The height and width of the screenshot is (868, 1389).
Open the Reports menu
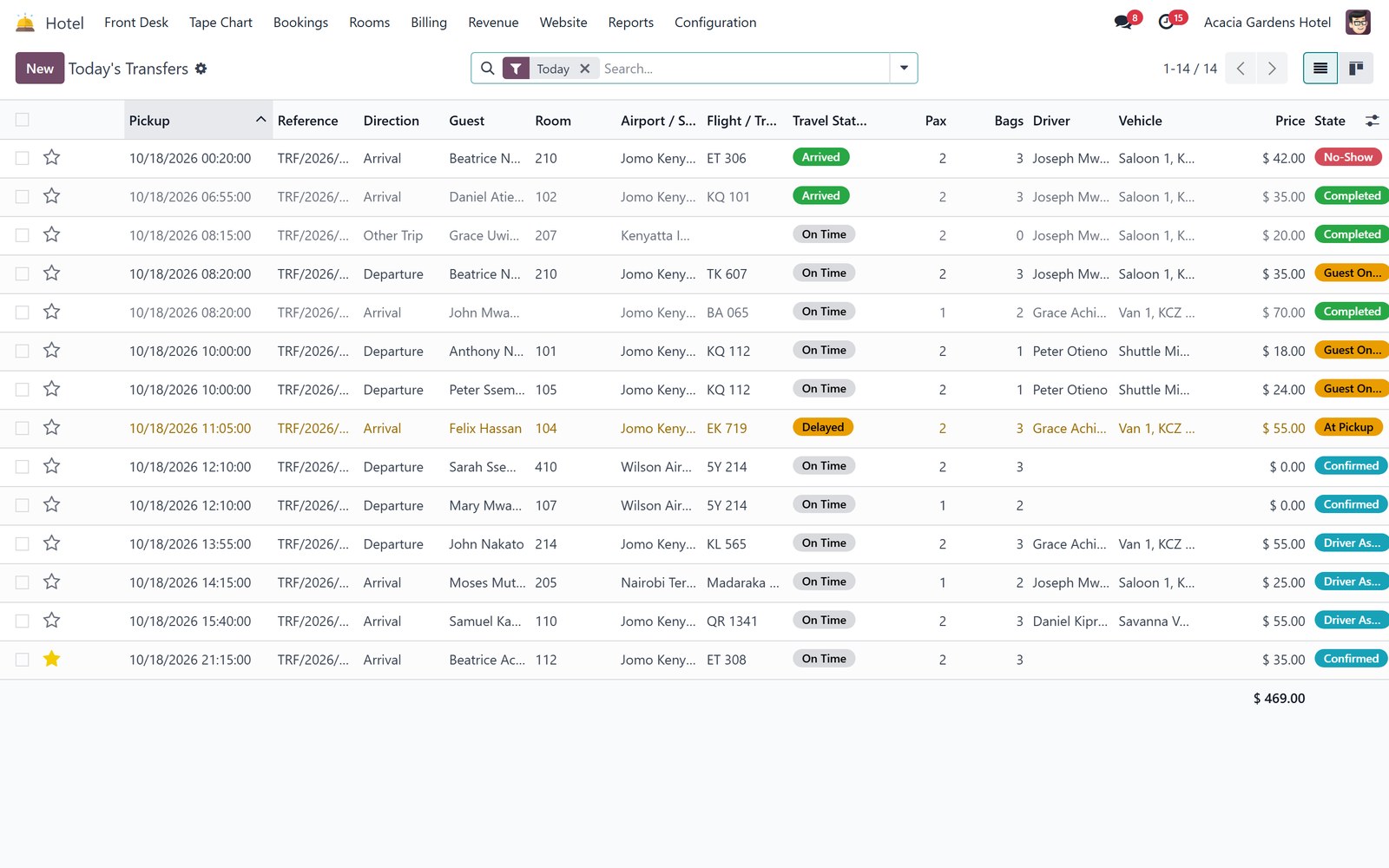click(x=630, y=23)
